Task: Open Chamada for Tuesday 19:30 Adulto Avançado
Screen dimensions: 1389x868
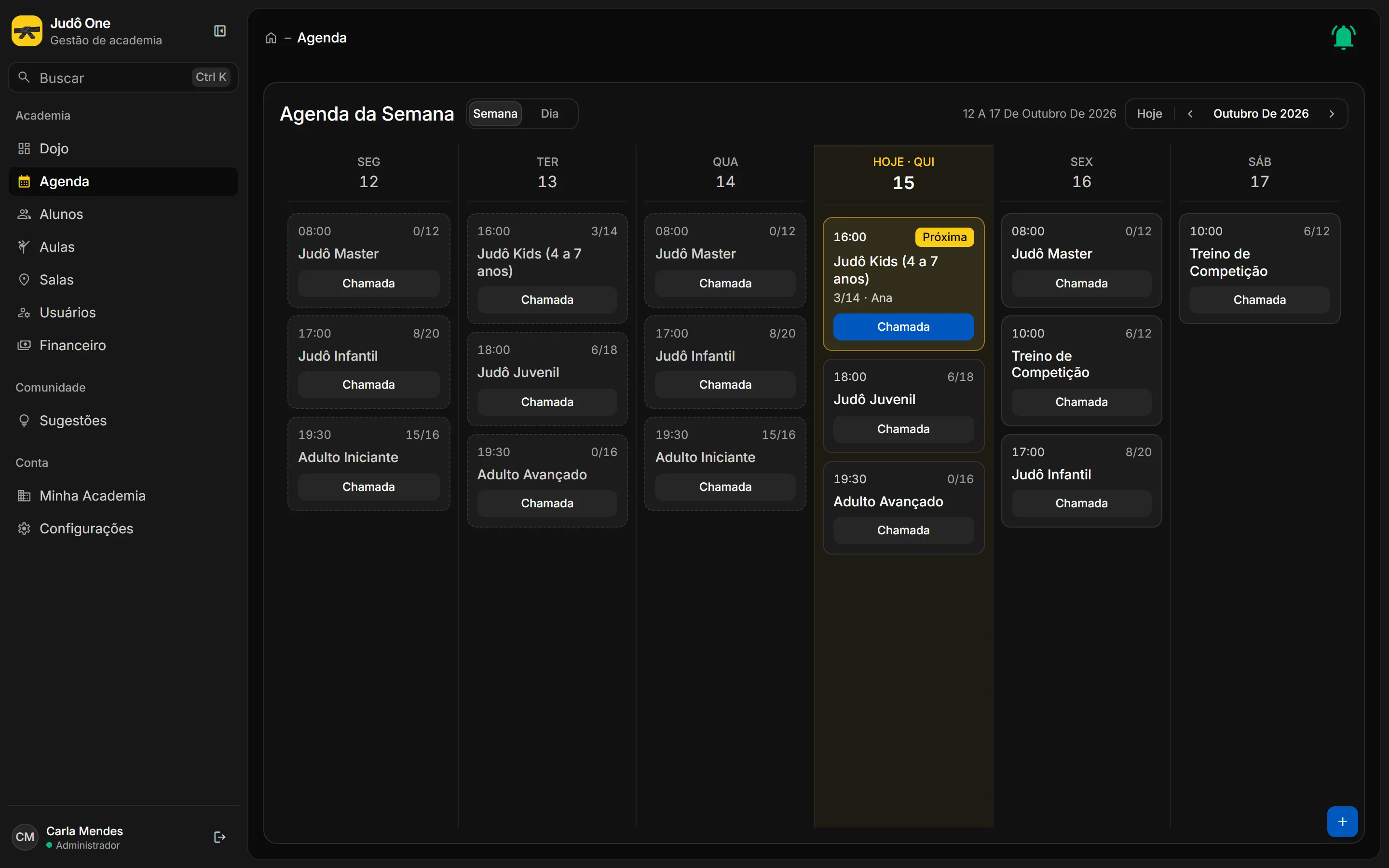Action: (x=547, y=503)
